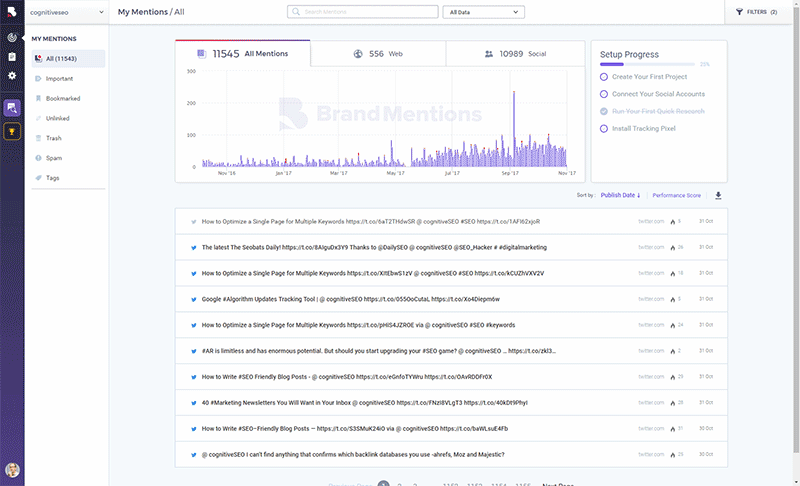Check off Create Your First Project
800x486 pixels.
click(x=604, y=77)
